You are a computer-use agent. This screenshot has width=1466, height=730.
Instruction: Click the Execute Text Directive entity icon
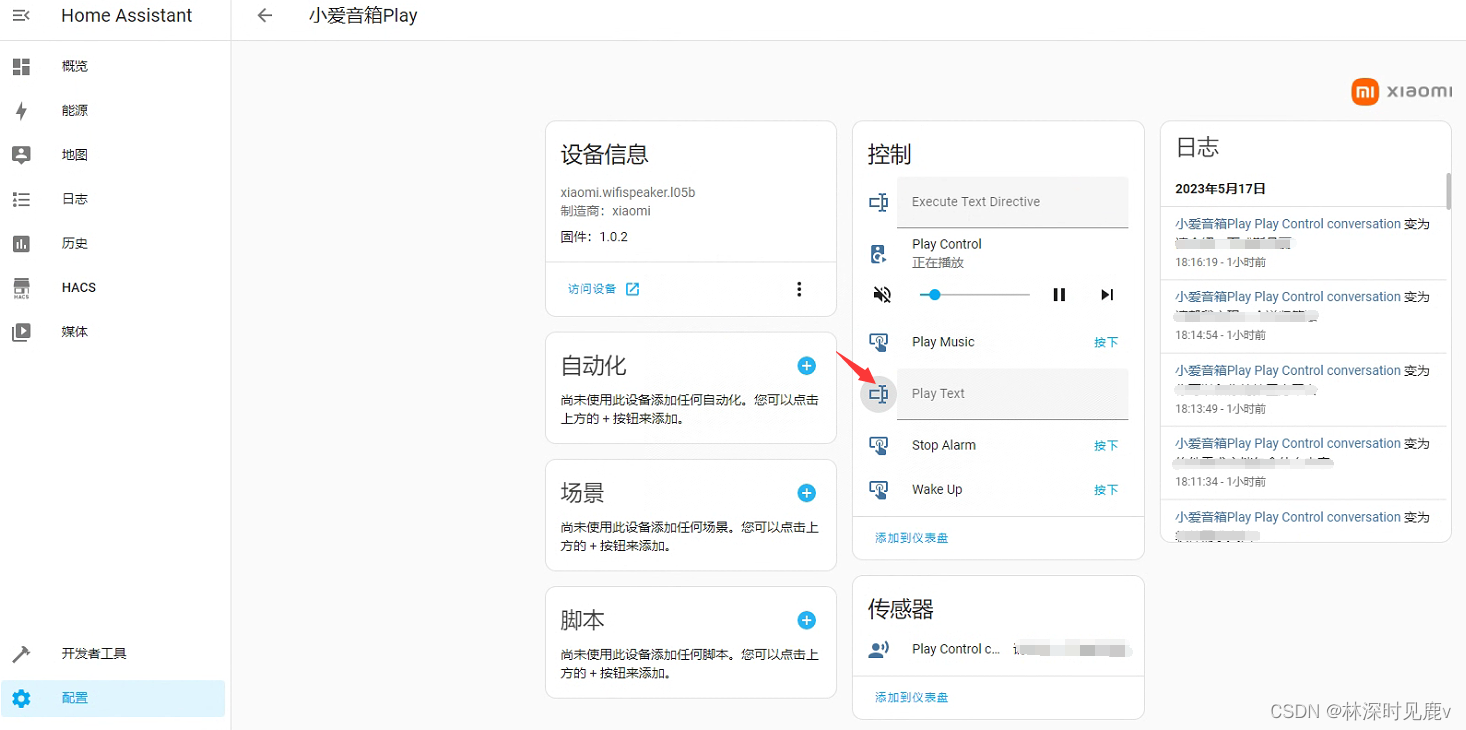(879, 203)
